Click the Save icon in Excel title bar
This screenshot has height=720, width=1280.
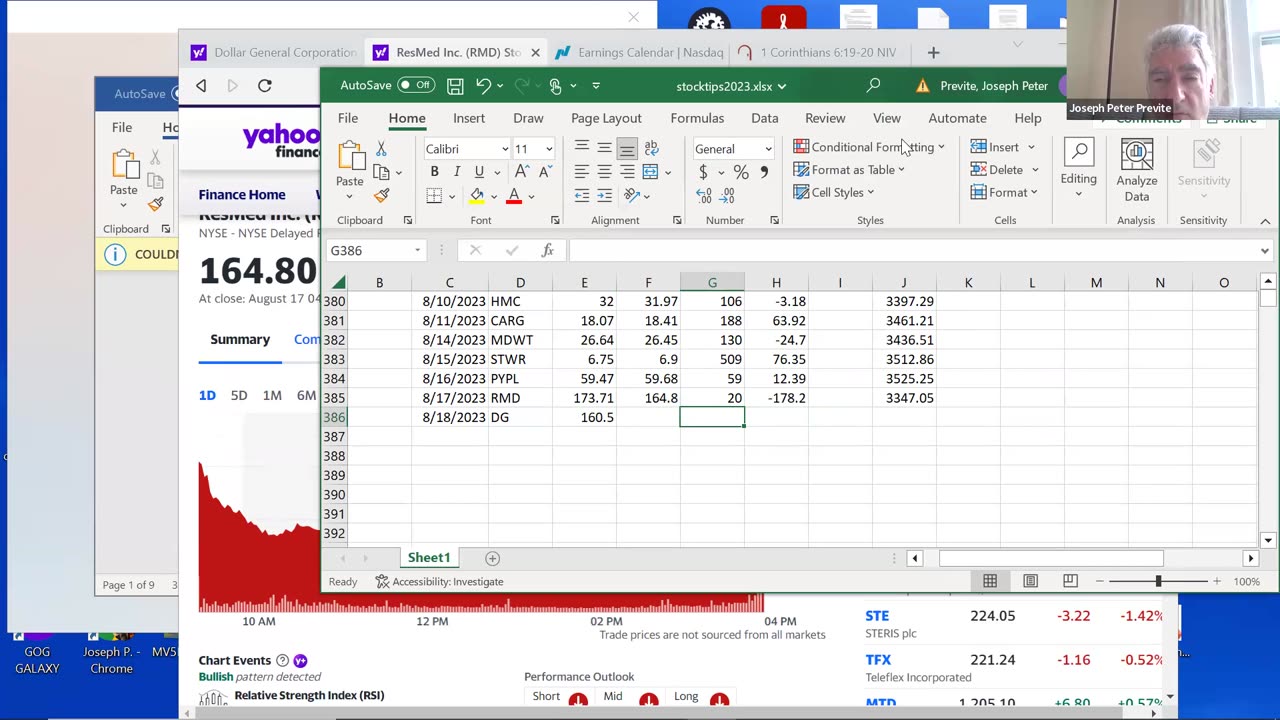455,85
